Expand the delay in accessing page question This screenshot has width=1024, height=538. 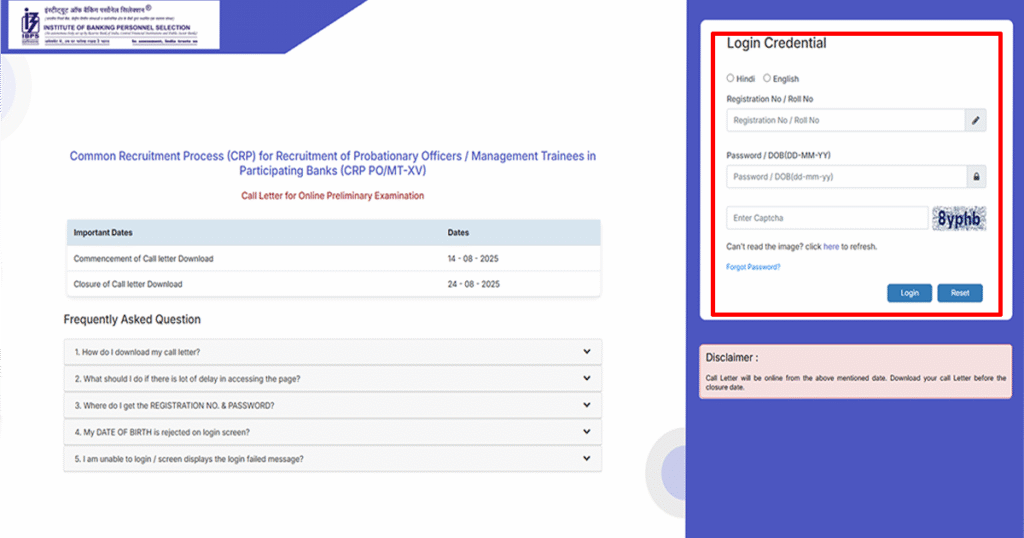[x=332, y=379]
